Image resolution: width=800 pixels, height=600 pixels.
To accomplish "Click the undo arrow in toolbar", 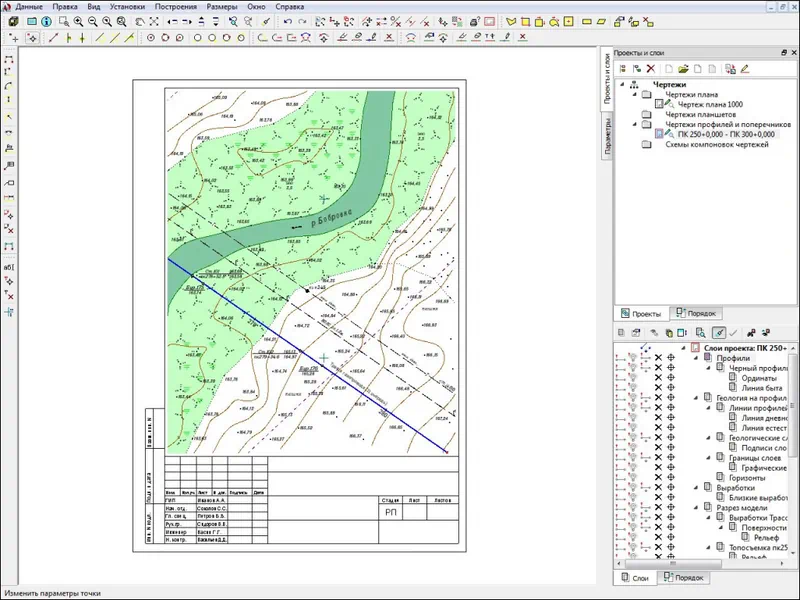I will tap(289, 21).
